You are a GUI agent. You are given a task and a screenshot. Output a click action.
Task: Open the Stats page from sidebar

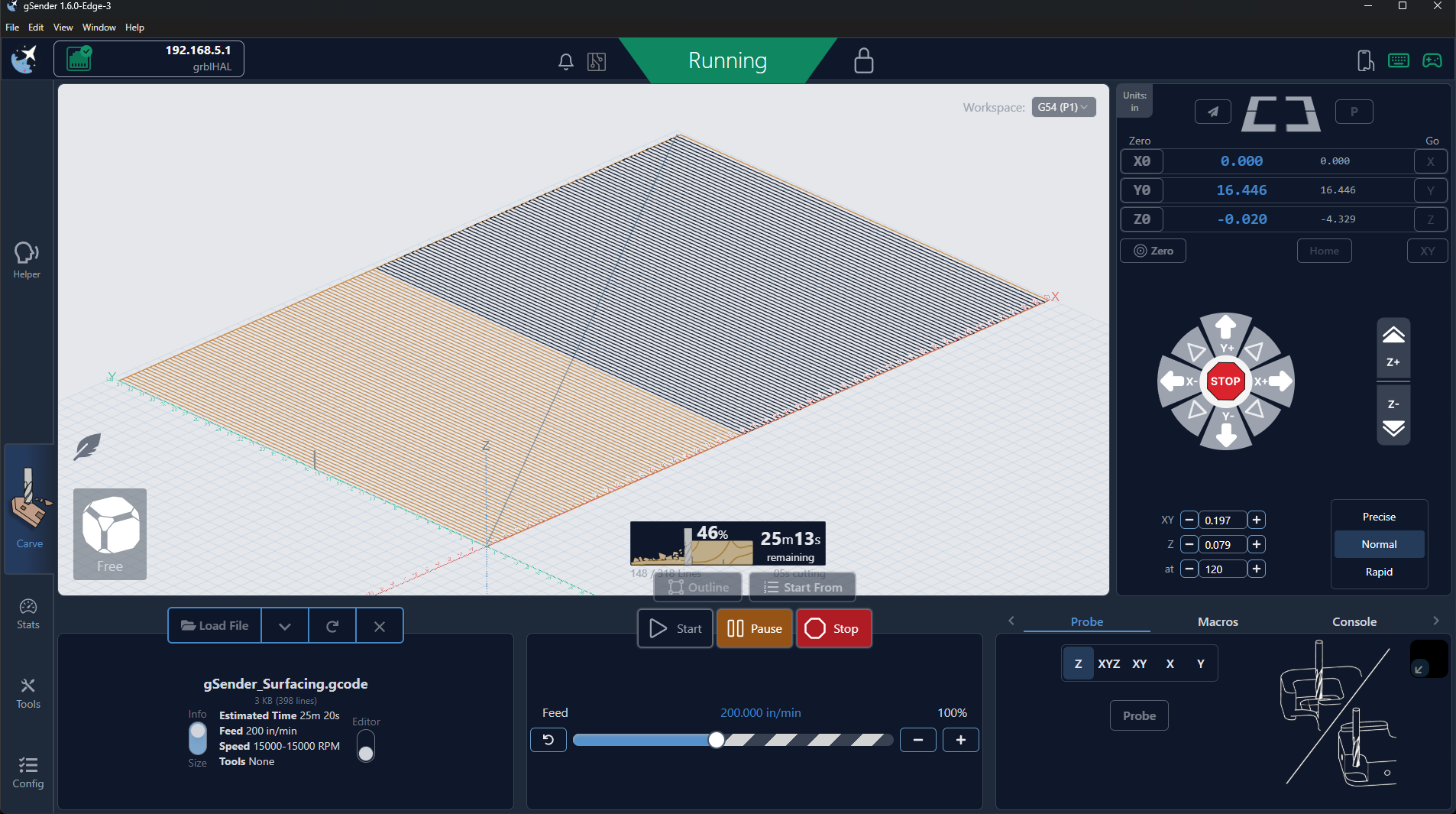[28, 614]
